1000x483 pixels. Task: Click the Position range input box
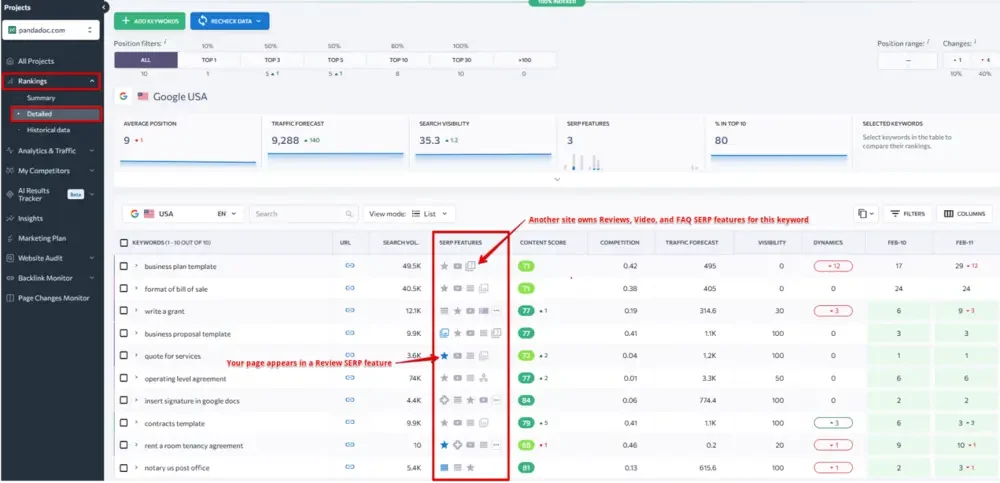[x=908, y=61]
